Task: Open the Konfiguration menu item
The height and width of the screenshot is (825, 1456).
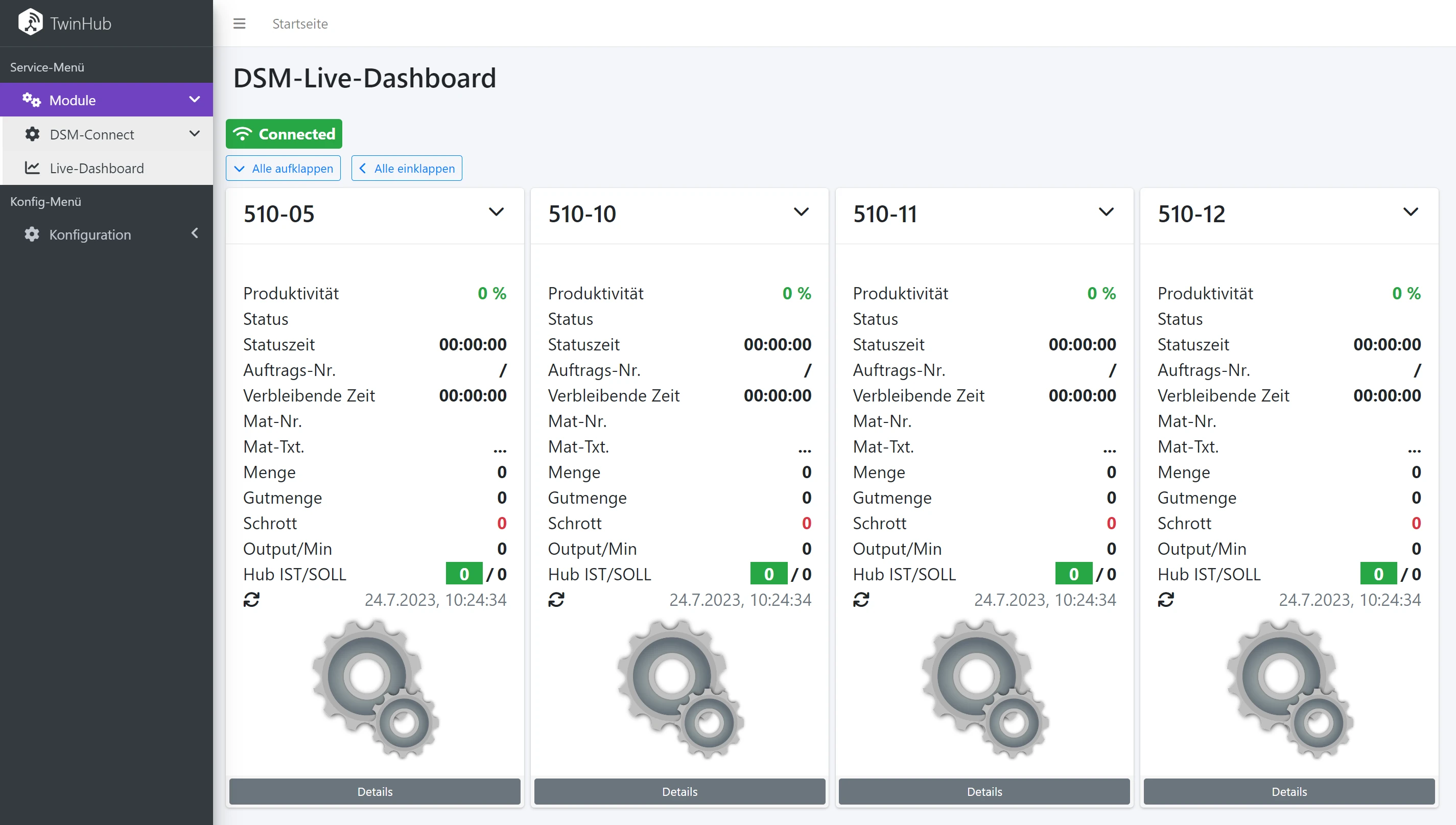Action: point(106,234)
